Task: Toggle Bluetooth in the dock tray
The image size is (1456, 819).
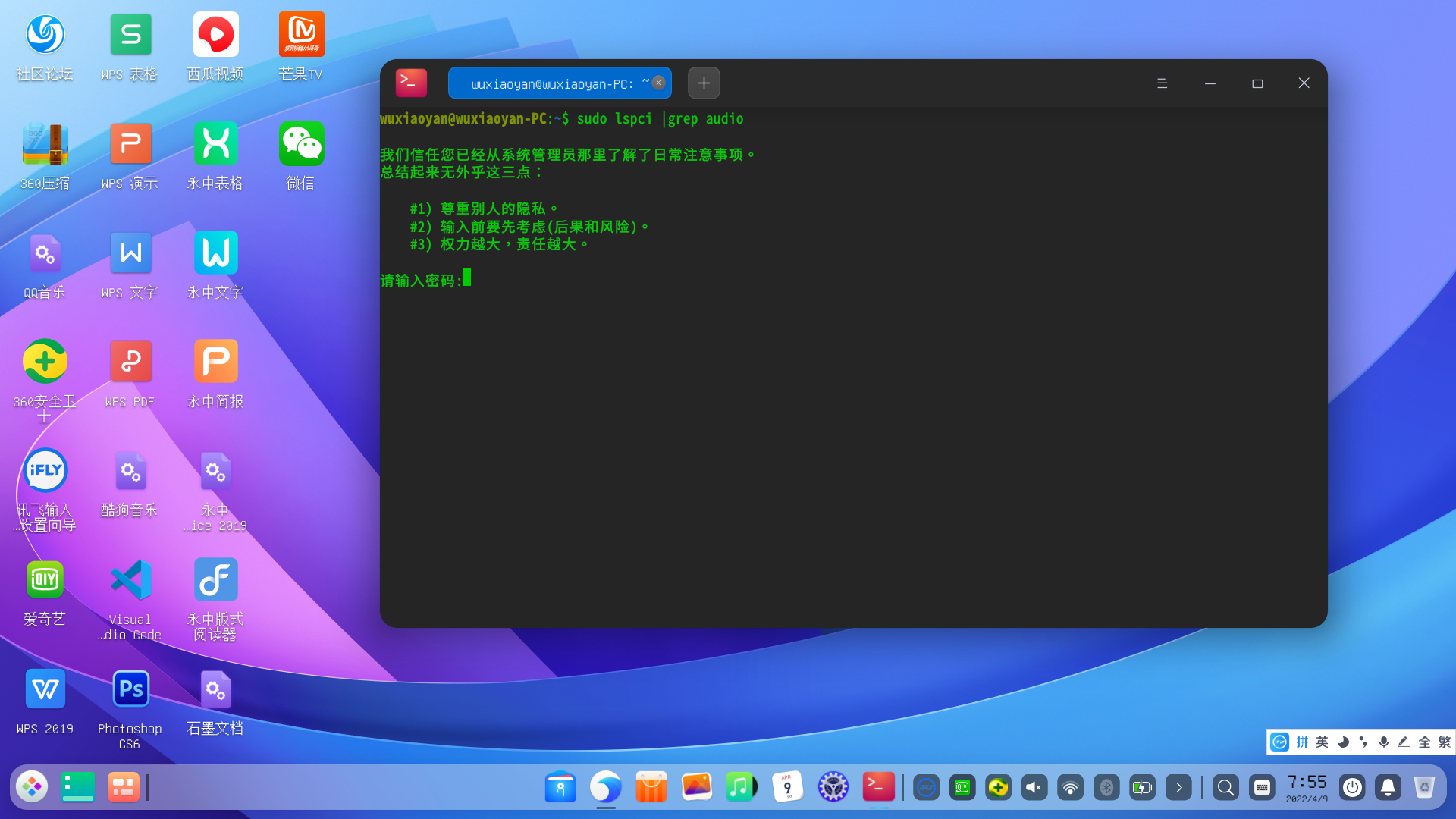Action: [1106, 788]
